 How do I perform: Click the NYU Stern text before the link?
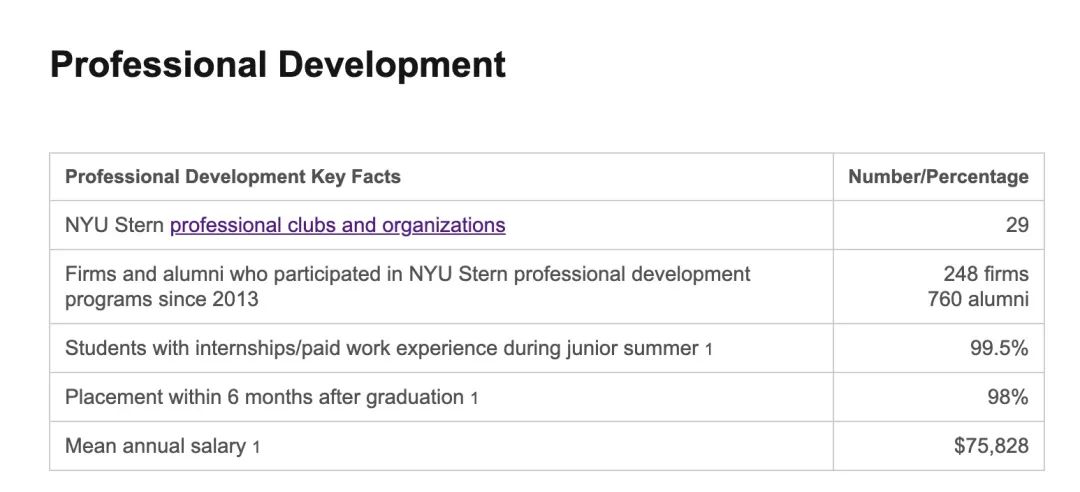coord(114,225)
